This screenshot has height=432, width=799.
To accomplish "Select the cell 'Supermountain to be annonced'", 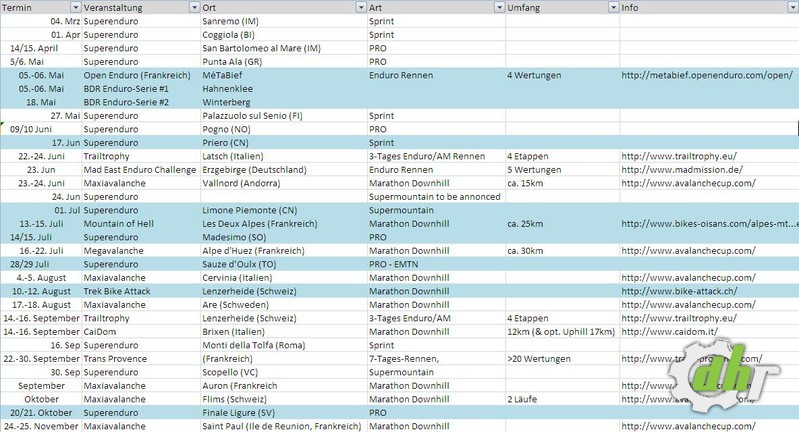I will click(x=436, y=197).
